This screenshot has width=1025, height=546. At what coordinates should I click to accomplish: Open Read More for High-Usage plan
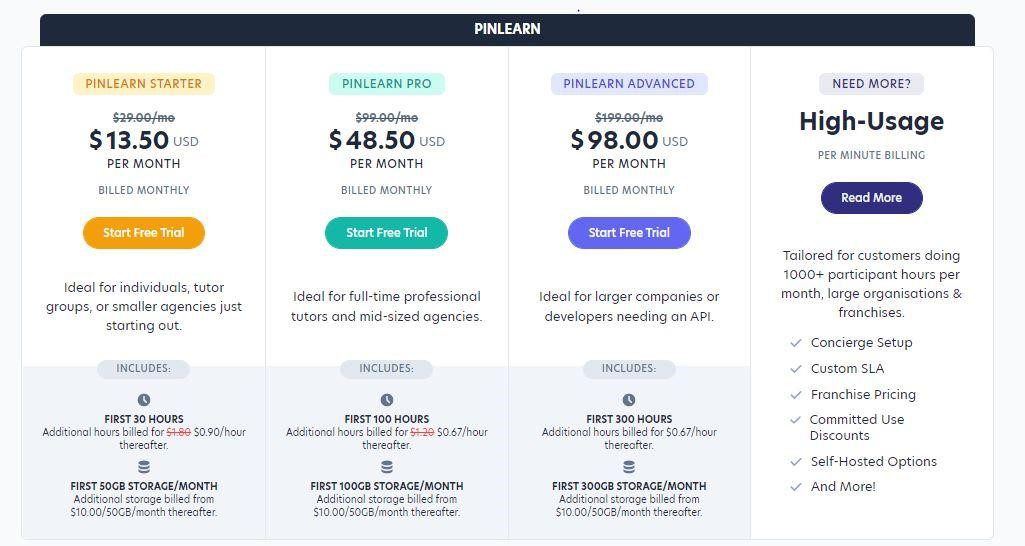(871, 198)
